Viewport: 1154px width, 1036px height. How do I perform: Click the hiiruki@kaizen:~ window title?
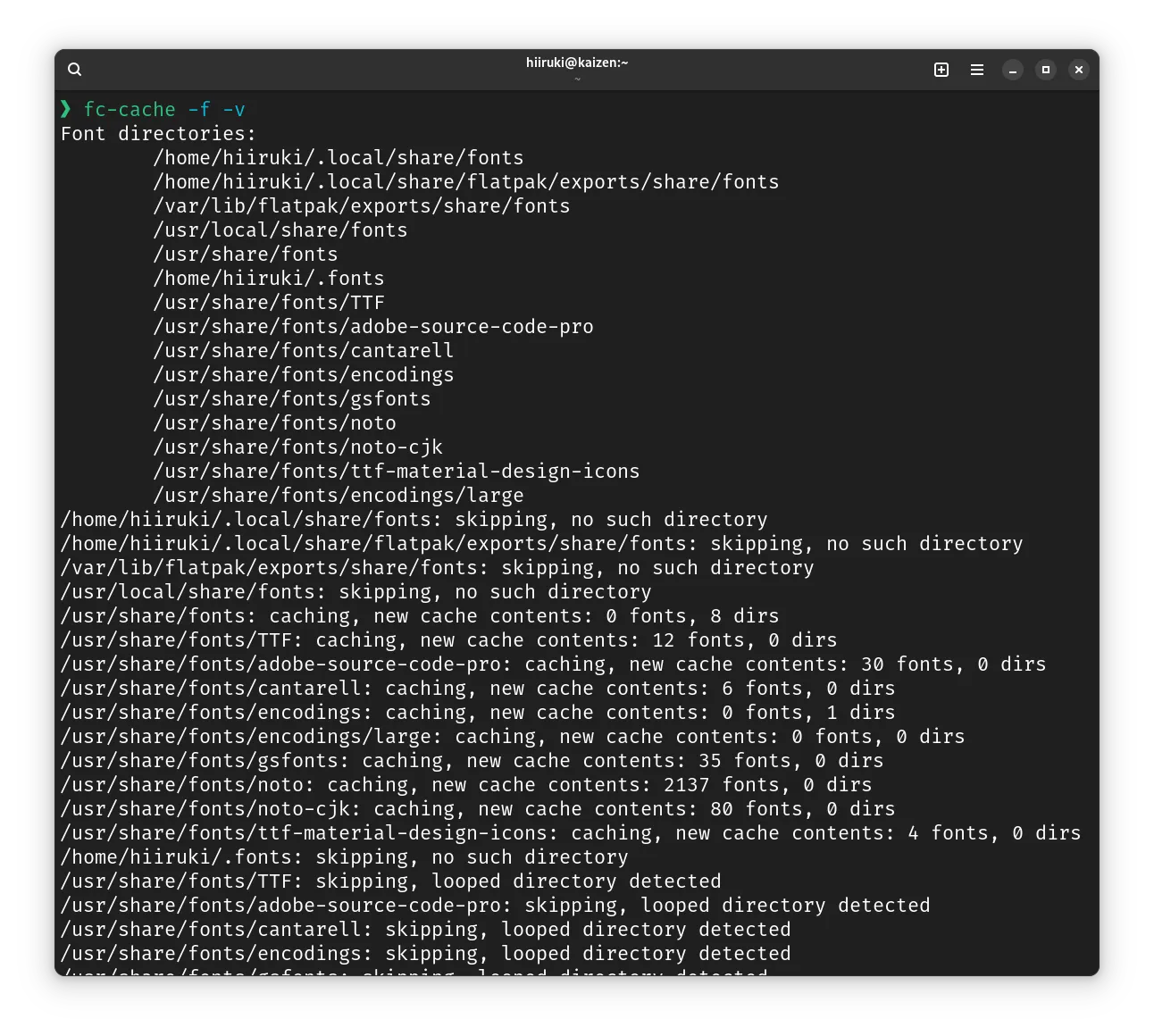click(577, 63)
